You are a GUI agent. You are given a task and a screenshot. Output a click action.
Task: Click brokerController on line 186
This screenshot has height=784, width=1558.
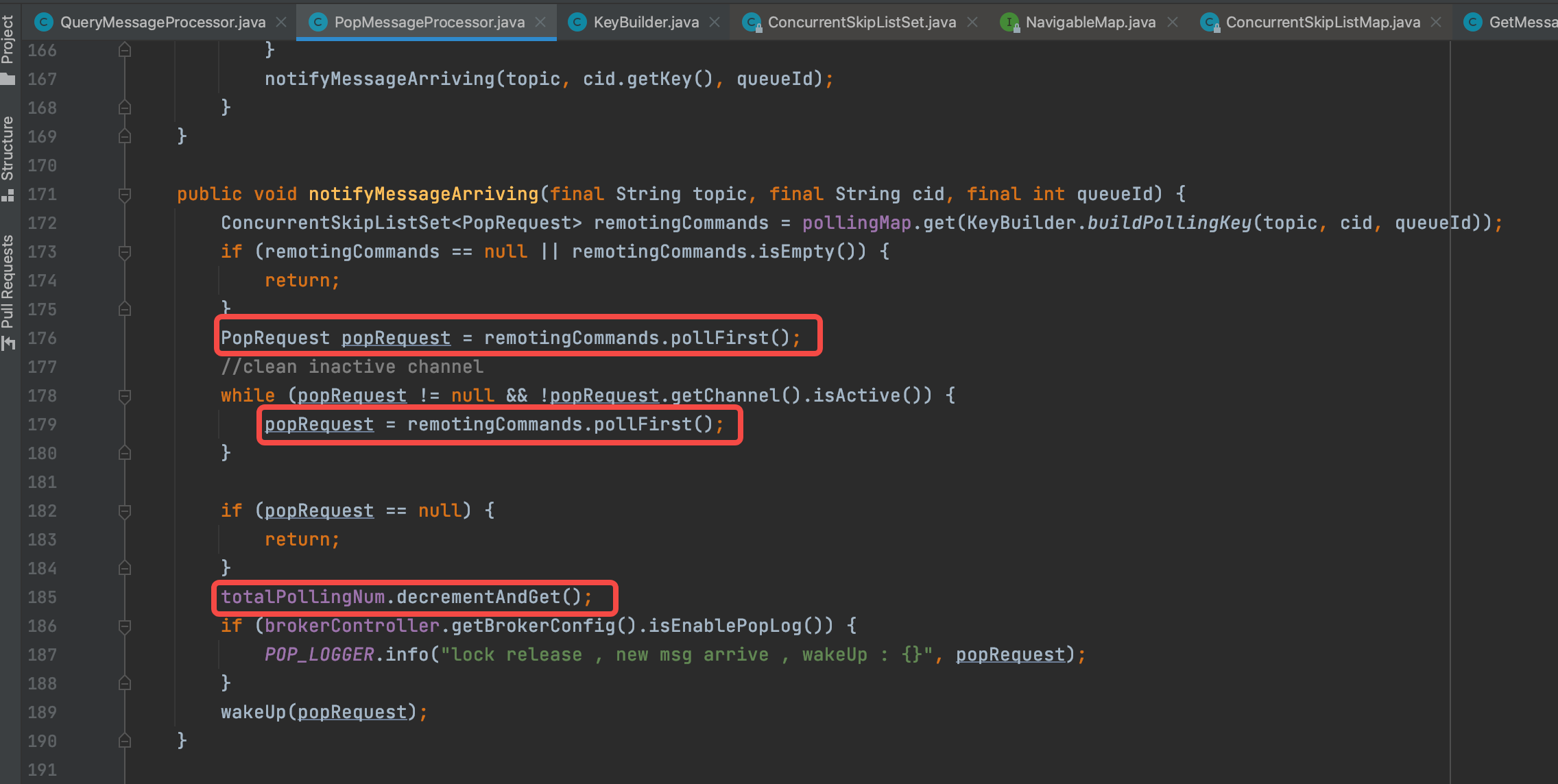click(x=352, y=626)
